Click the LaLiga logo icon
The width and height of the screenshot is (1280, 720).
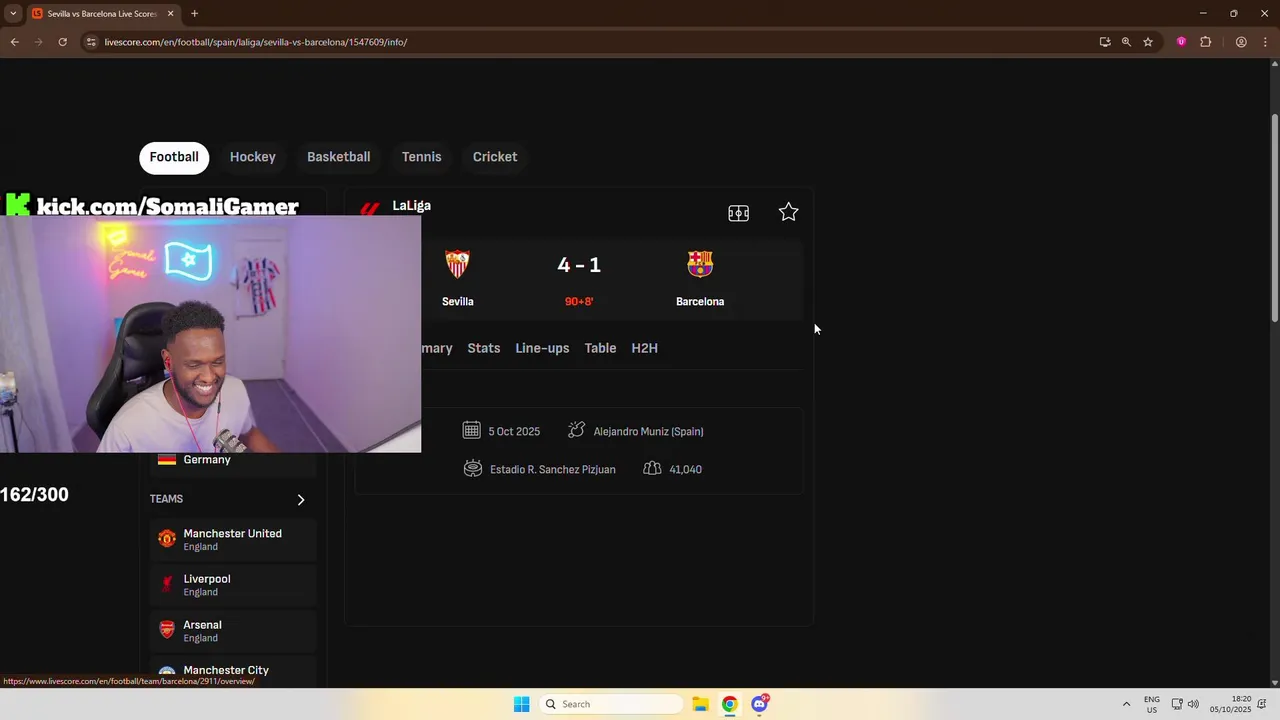[370, 209]
